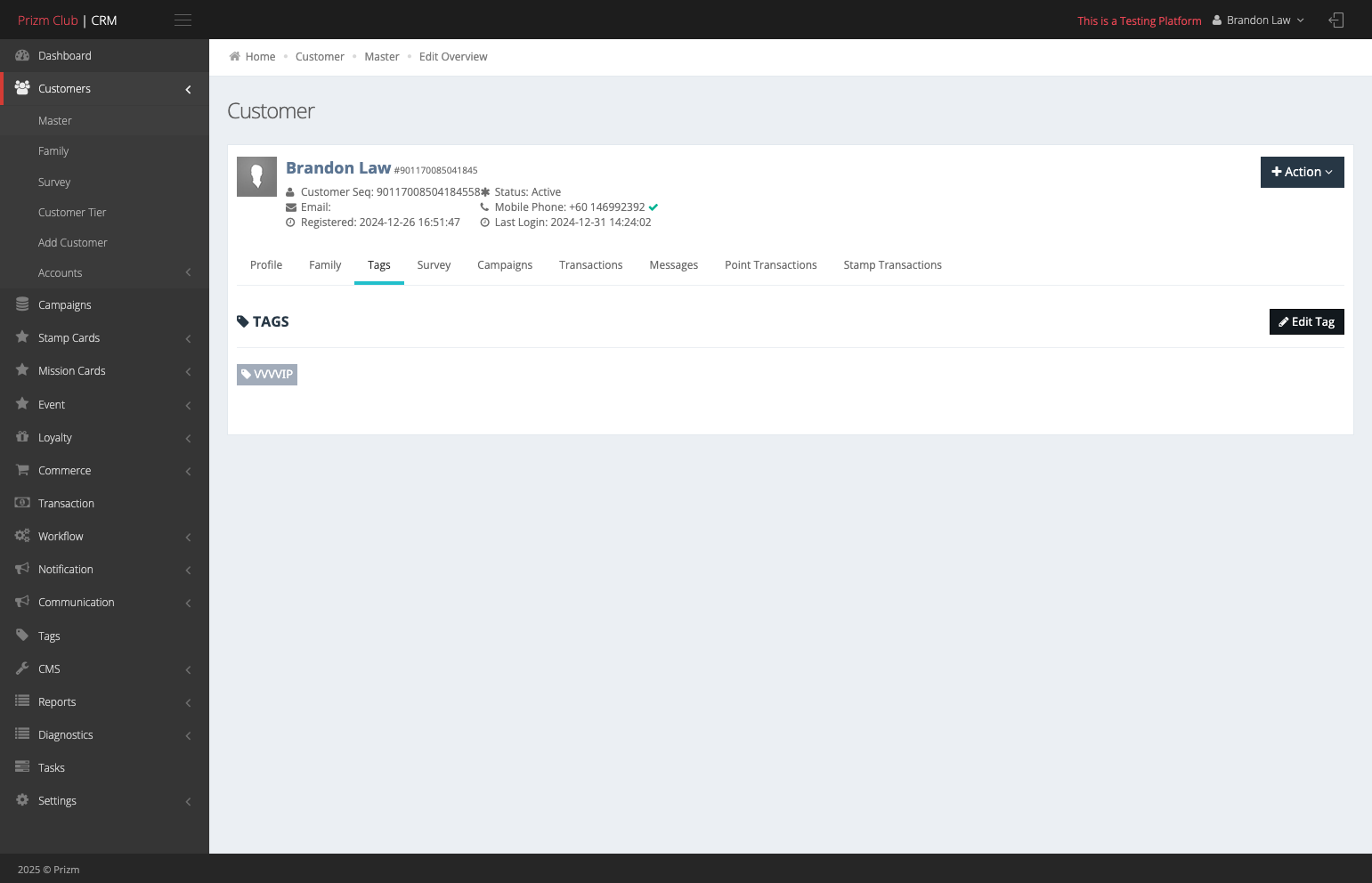Collapse the Customers sidebar section
This screenshot has width=1372, height=883.
(x=188, y=89)
